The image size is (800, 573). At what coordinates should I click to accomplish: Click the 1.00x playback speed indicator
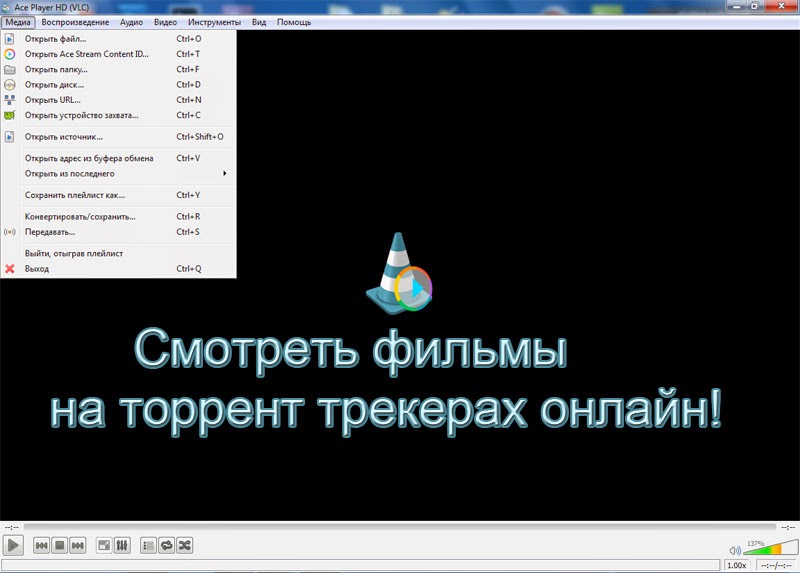pos(737,565)
